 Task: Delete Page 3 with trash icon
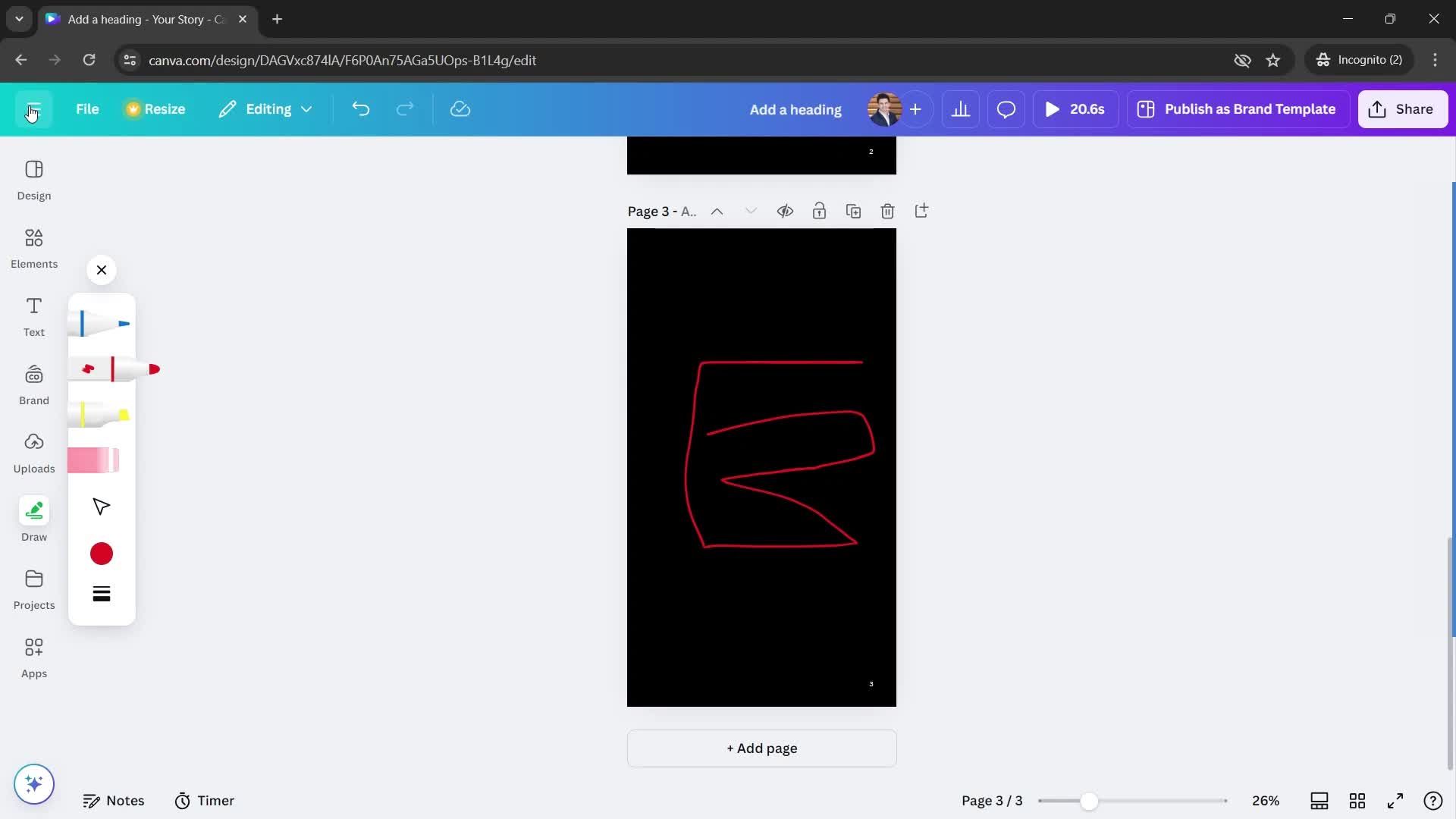click(887, 211)
